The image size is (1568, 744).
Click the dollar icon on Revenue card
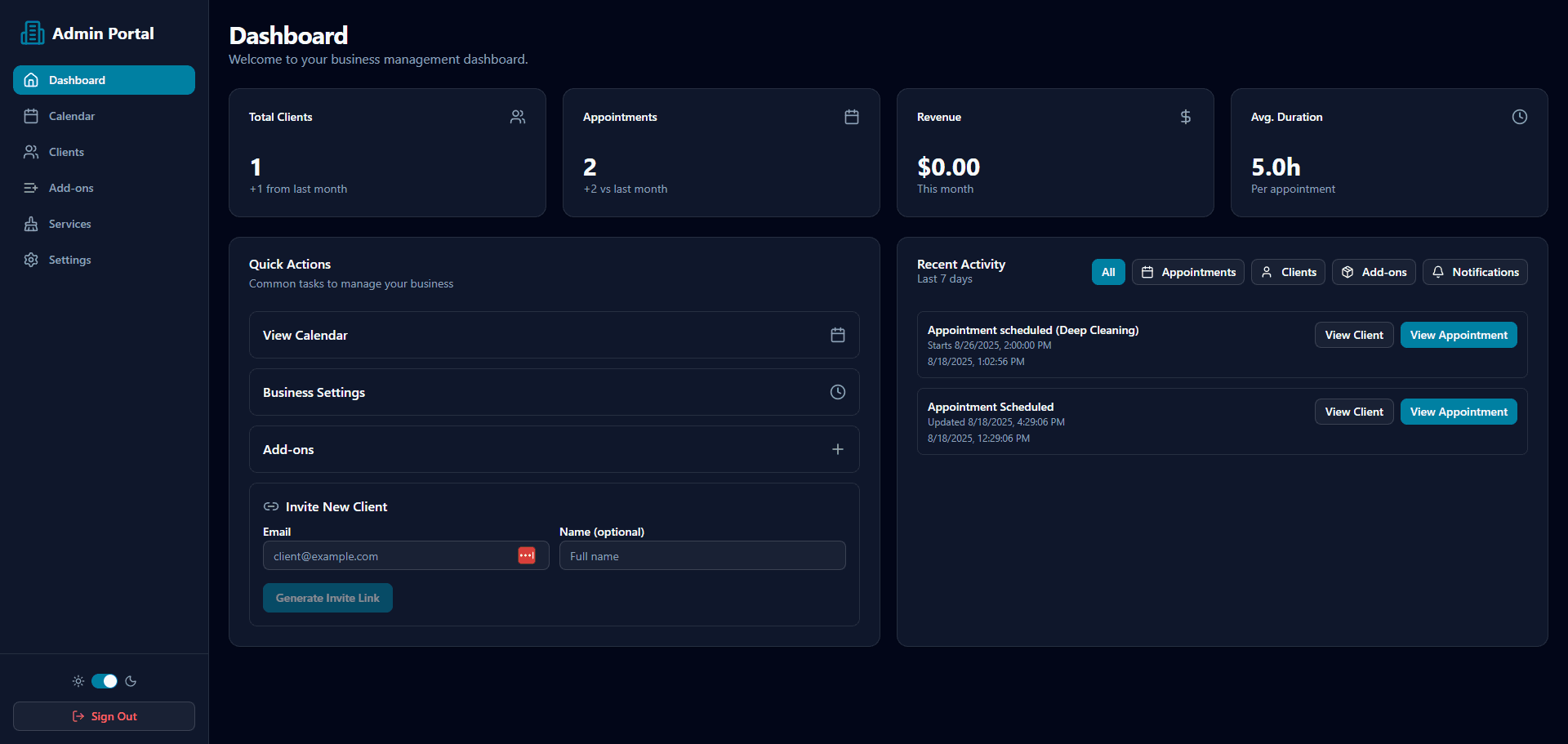(1186, 117)
